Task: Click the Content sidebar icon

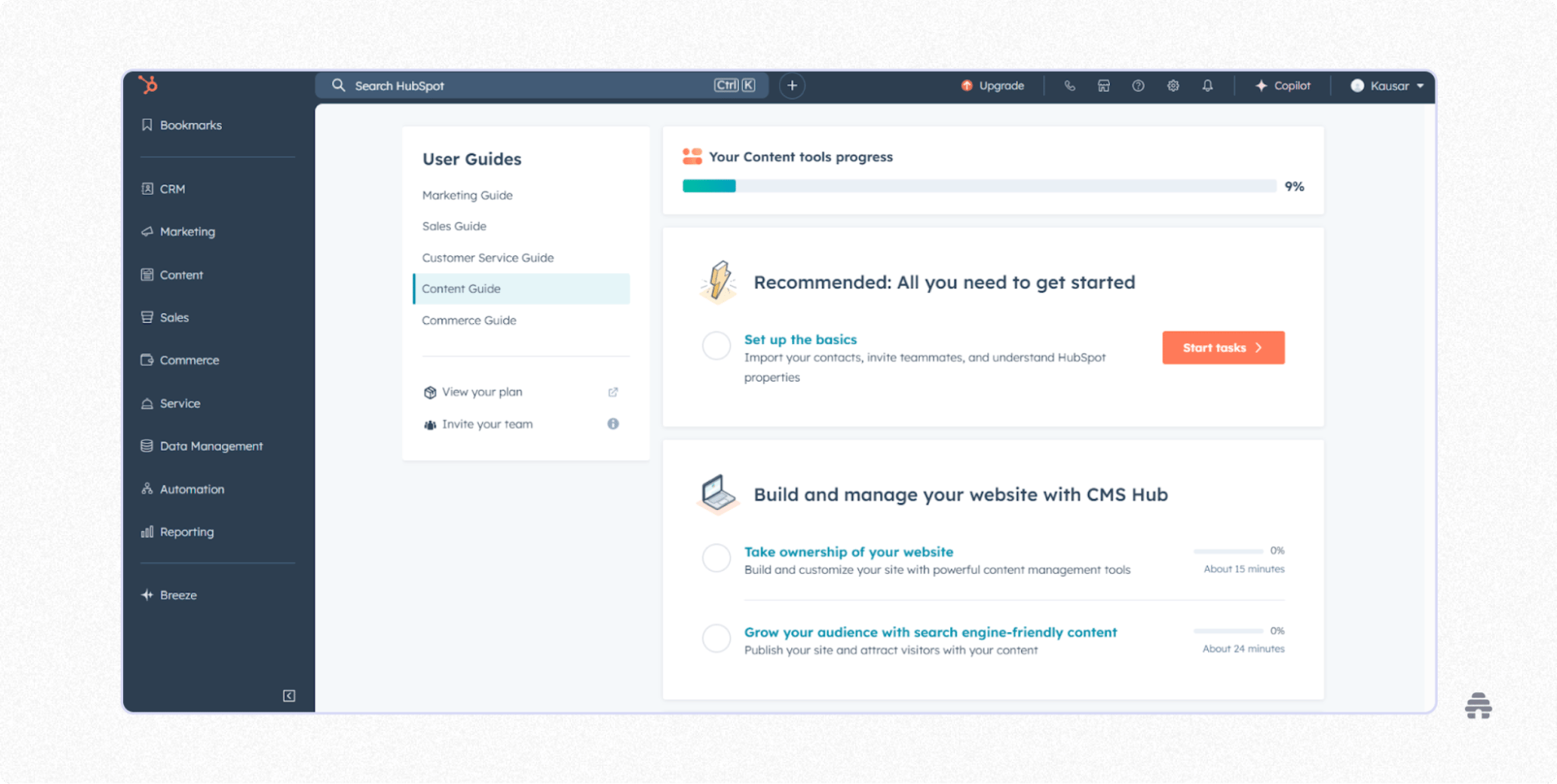Action: [146, 274]
